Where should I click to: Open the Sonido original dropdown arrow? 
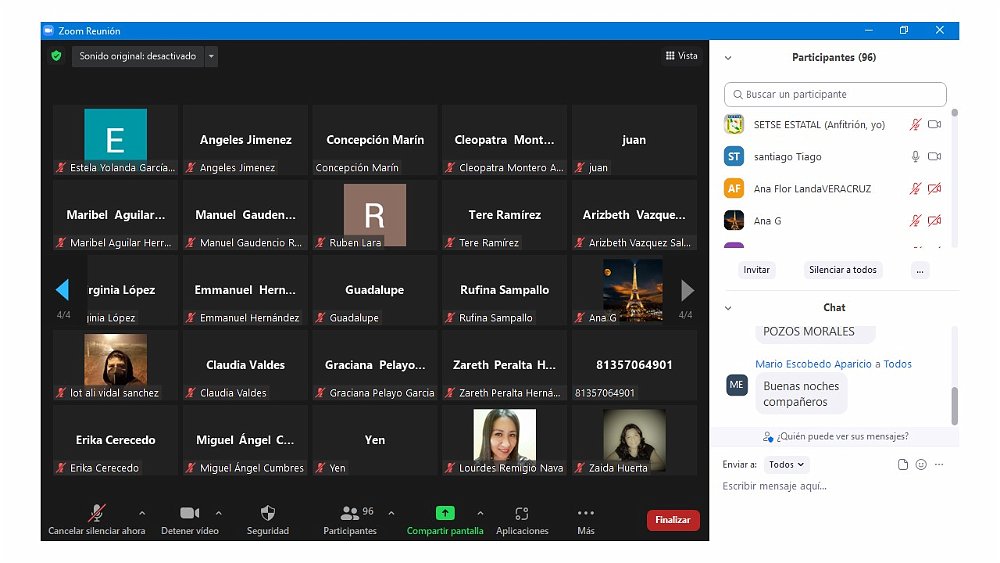[x=211, y=56]
